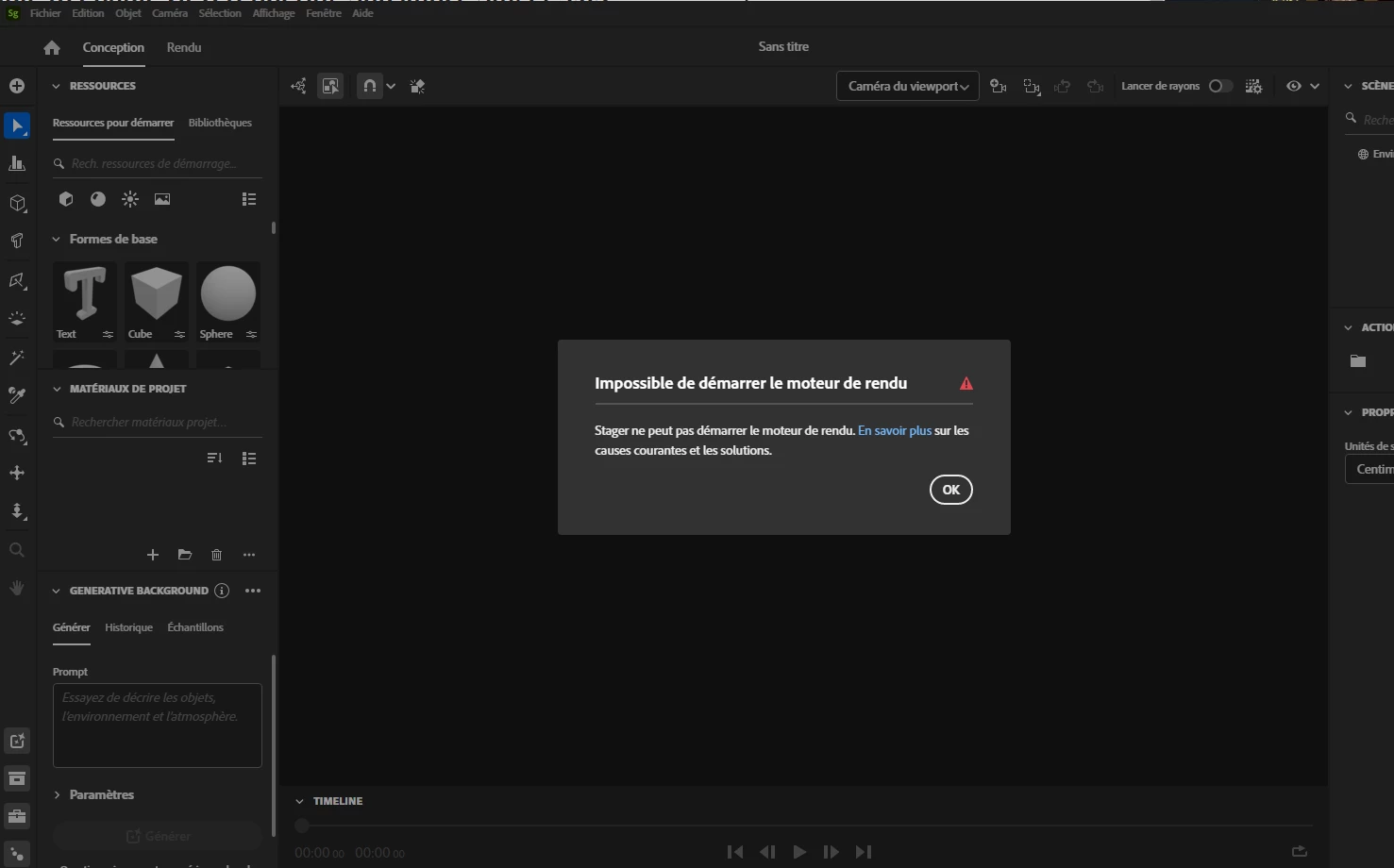
Task: Open Generative Background more options
Action: tap(253, 591)
